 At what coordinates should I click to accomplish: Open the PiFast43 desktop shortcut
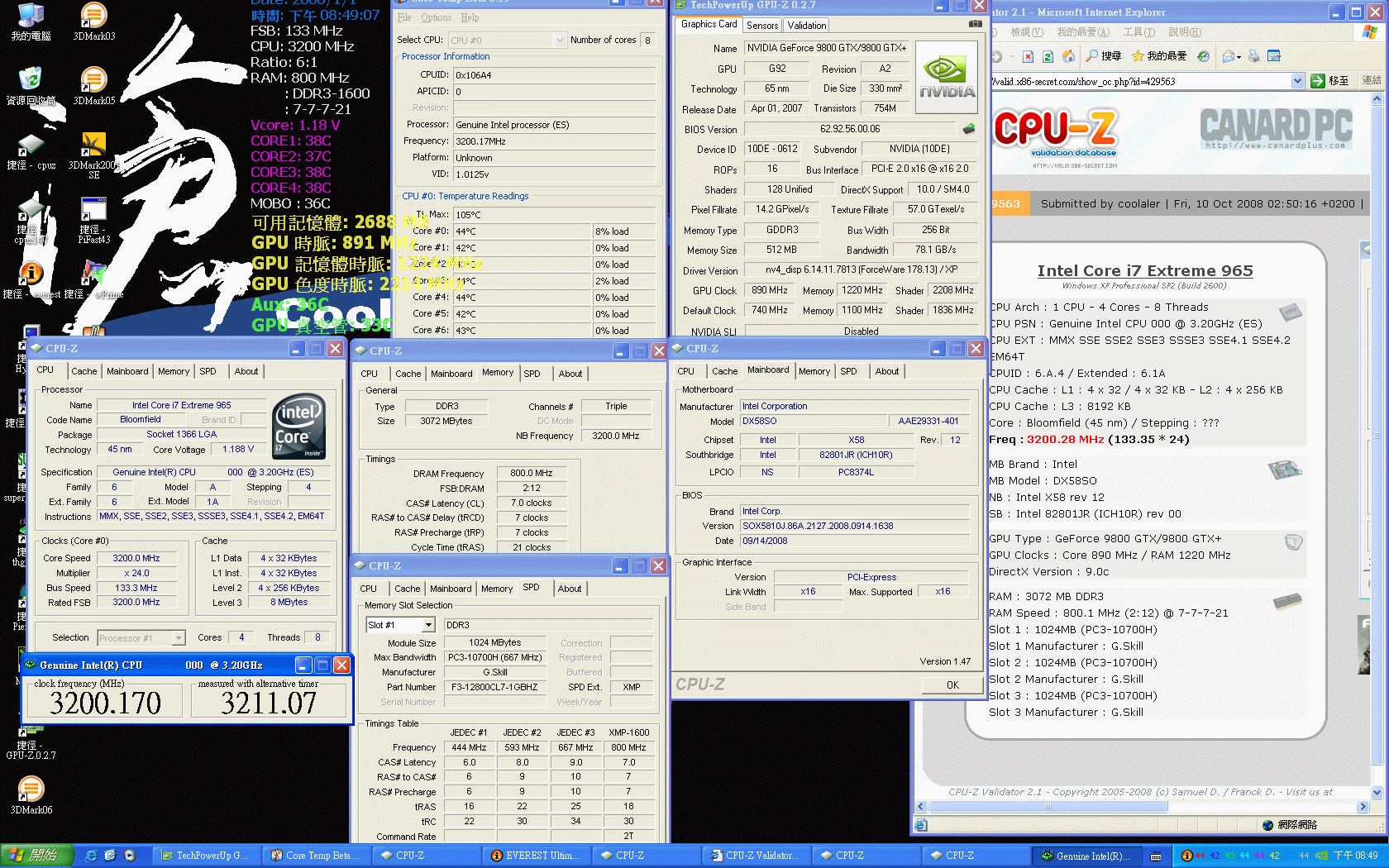pos(93,220)
